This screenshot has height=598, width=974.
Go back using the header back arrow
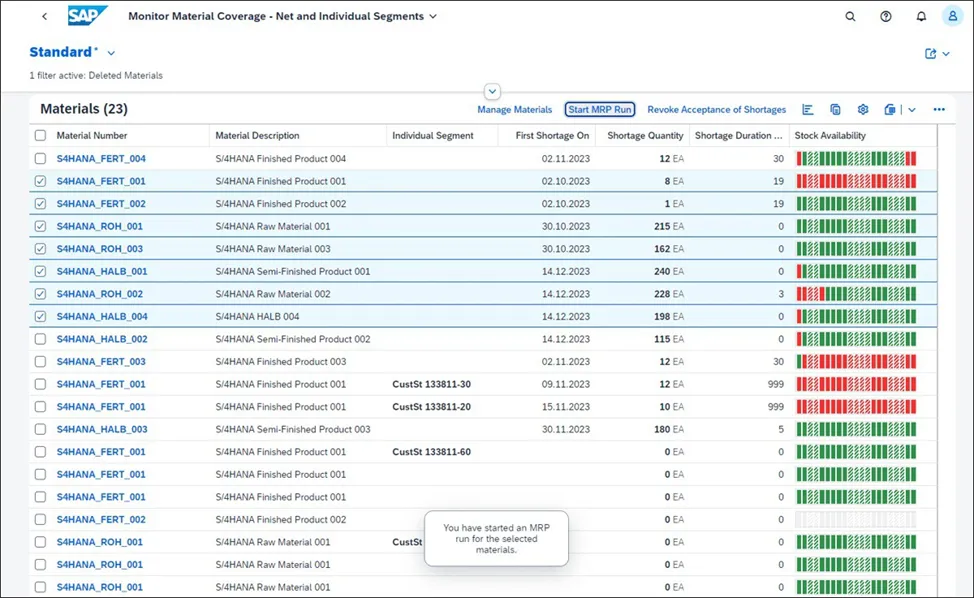(44, 16)
